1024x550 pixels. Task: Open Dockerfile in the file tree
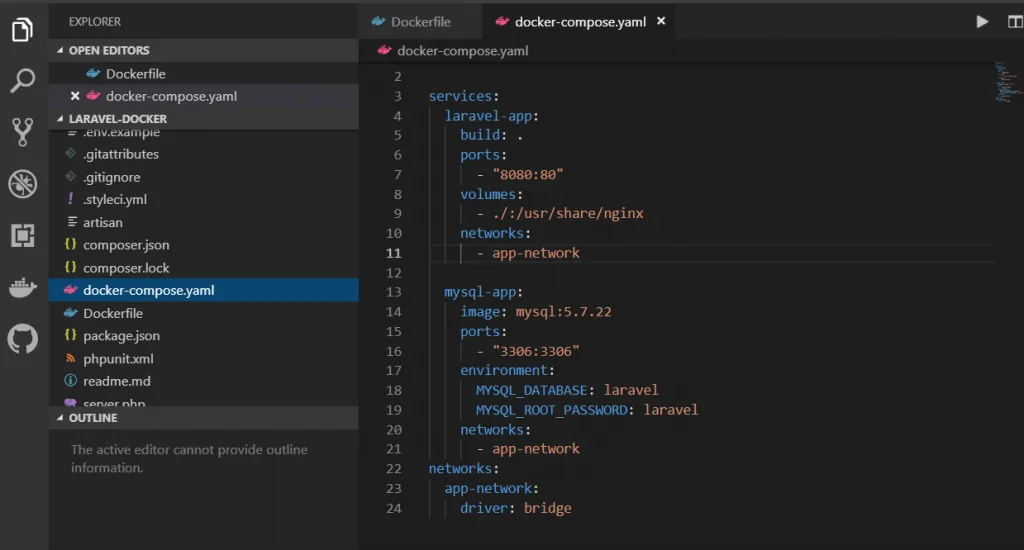[204, 313]
